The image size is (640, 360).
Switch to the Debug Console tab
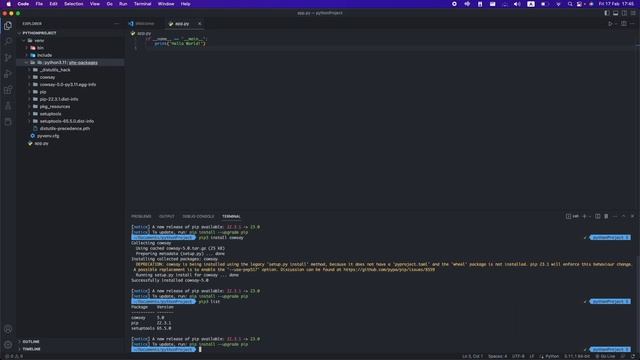198,216
